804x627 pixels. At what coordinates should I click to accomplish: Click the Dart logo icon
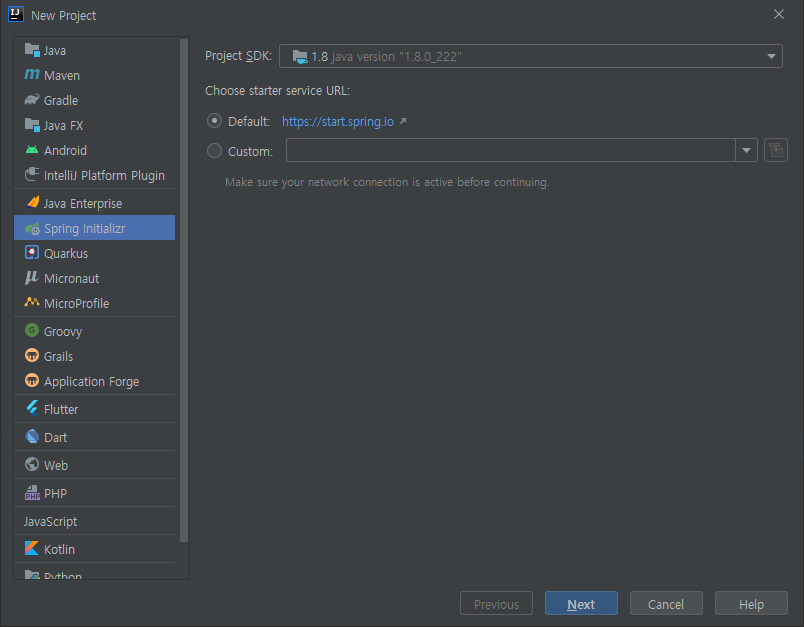coord(32,437)
